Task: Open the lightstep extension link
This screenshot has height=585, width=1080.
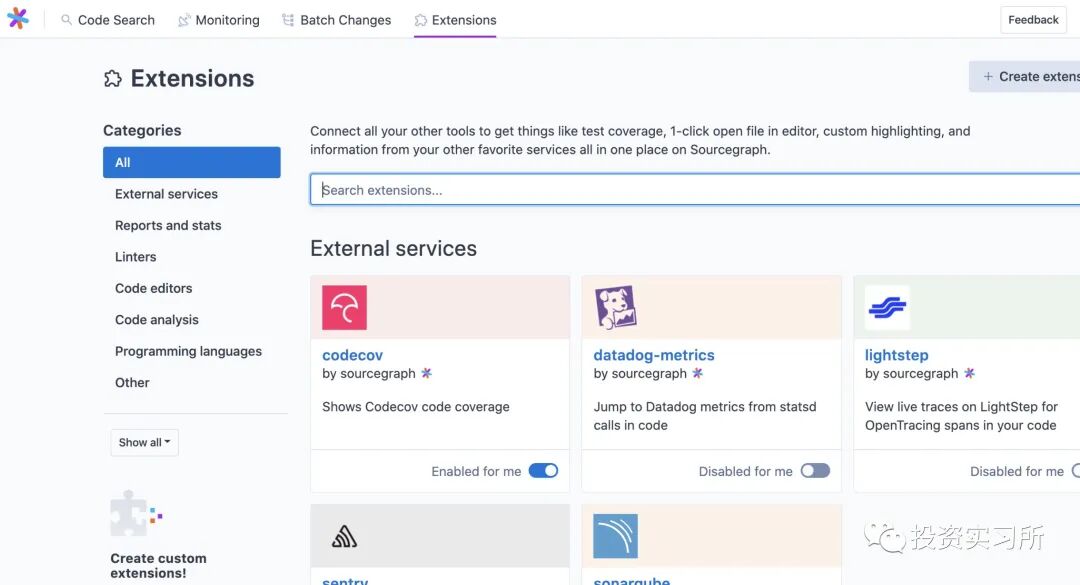Action: [897, 355]
